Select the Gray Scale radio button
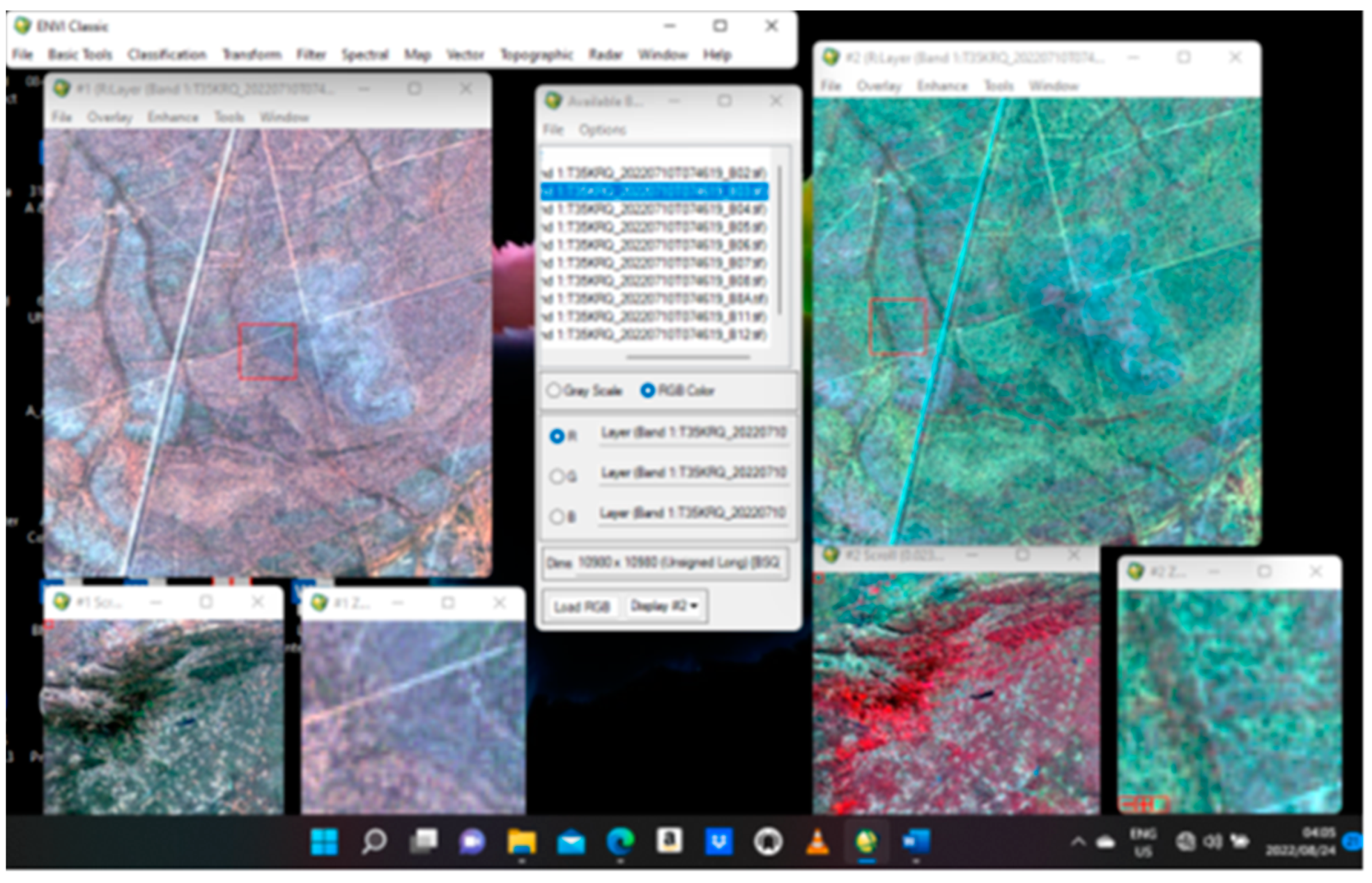The height and width of the screenshot is (883, 1372). click(553, 391)
